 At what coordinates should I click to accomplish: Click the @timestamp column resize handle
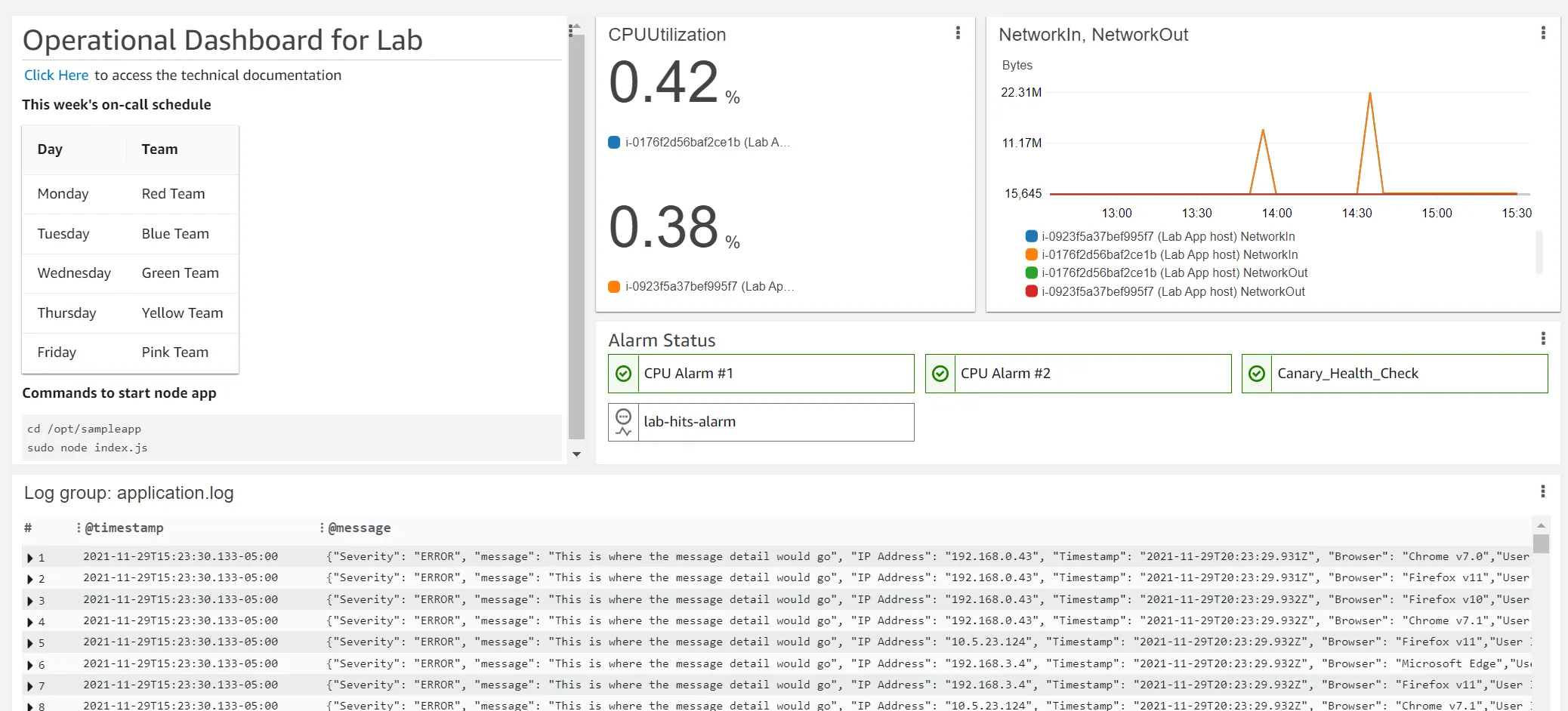tap(79, 528)
